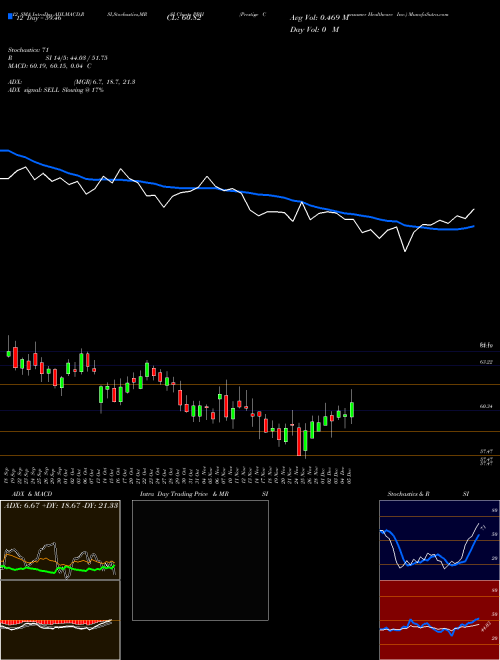Click the ADX indicator chart panel

click(x=60, y=540)
